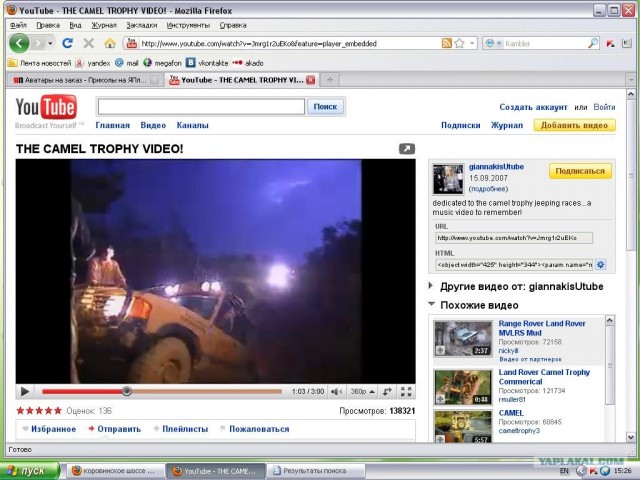Click the Поиск search button
This screenshot has height=480, width=640.
point(325,107)
